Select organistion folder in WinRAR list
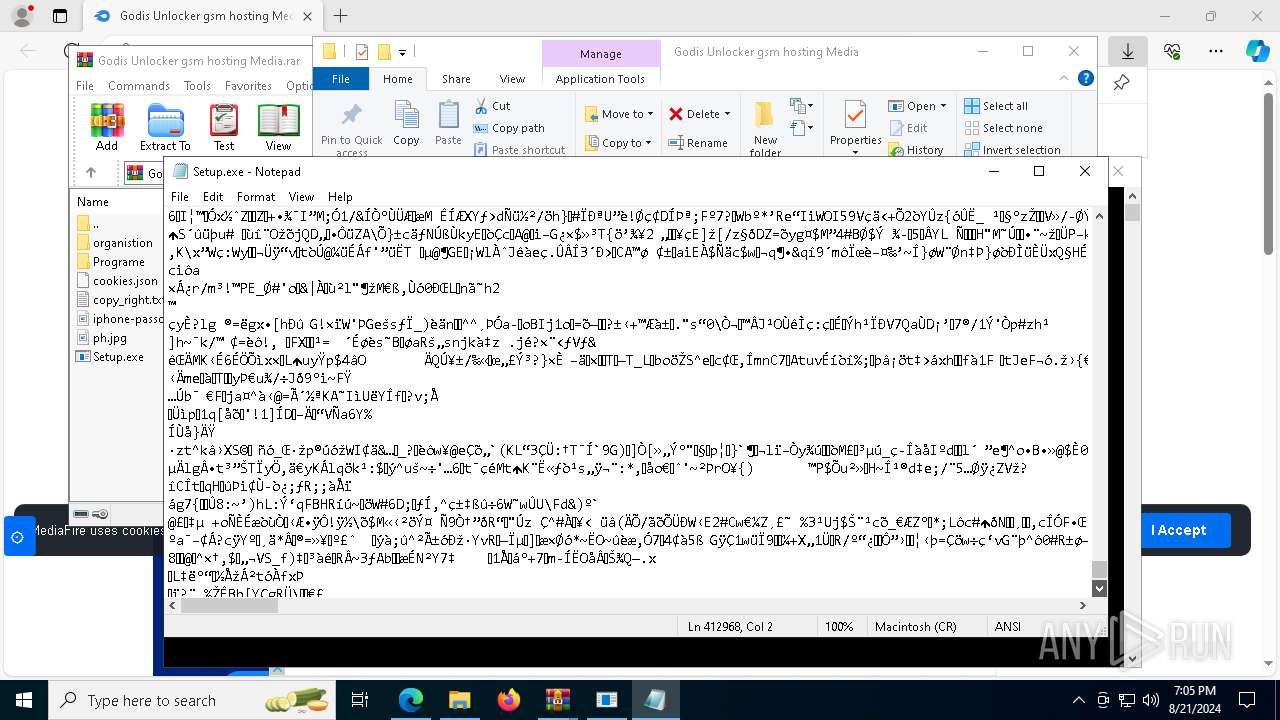The image size is (1280, 720). coord(114,243)
